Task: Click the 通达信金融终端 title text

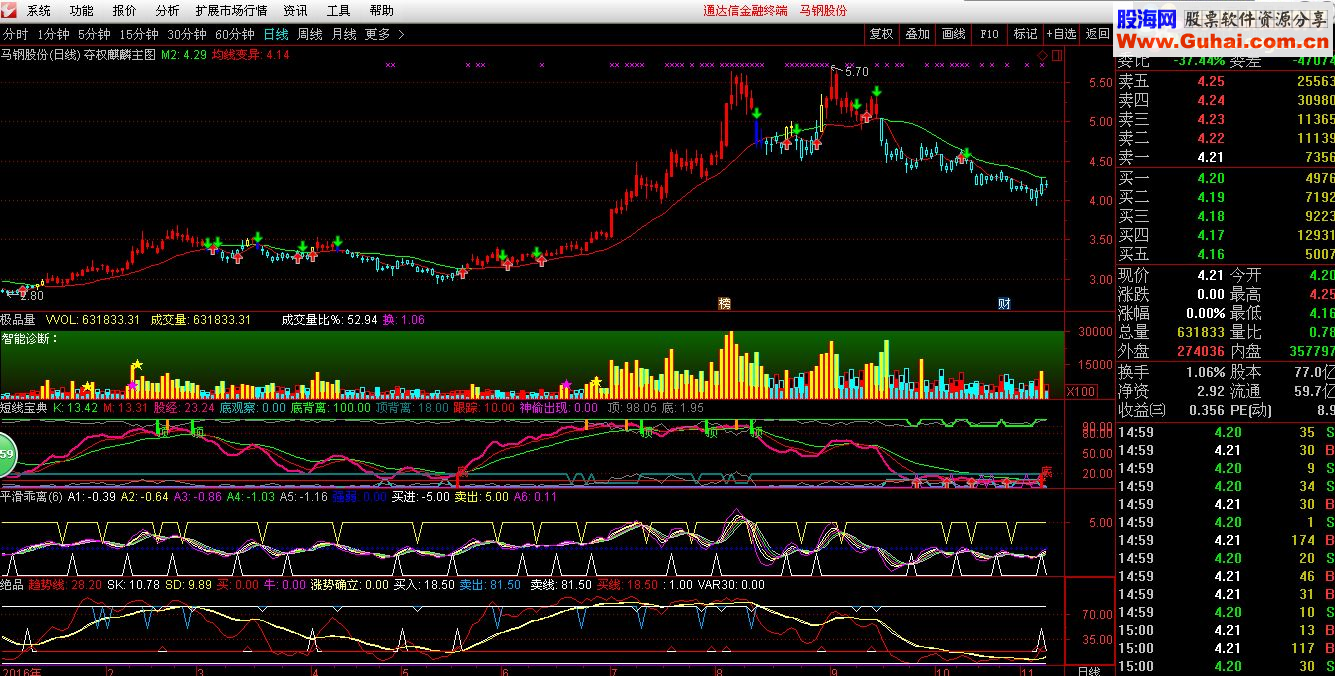Action: (745, 11)
